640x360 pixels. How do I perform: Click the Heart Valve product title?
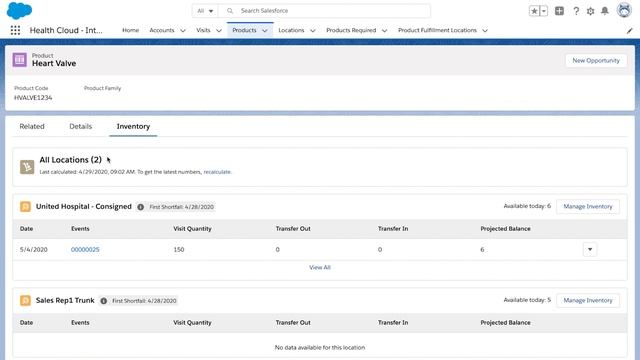pos(54,64)
